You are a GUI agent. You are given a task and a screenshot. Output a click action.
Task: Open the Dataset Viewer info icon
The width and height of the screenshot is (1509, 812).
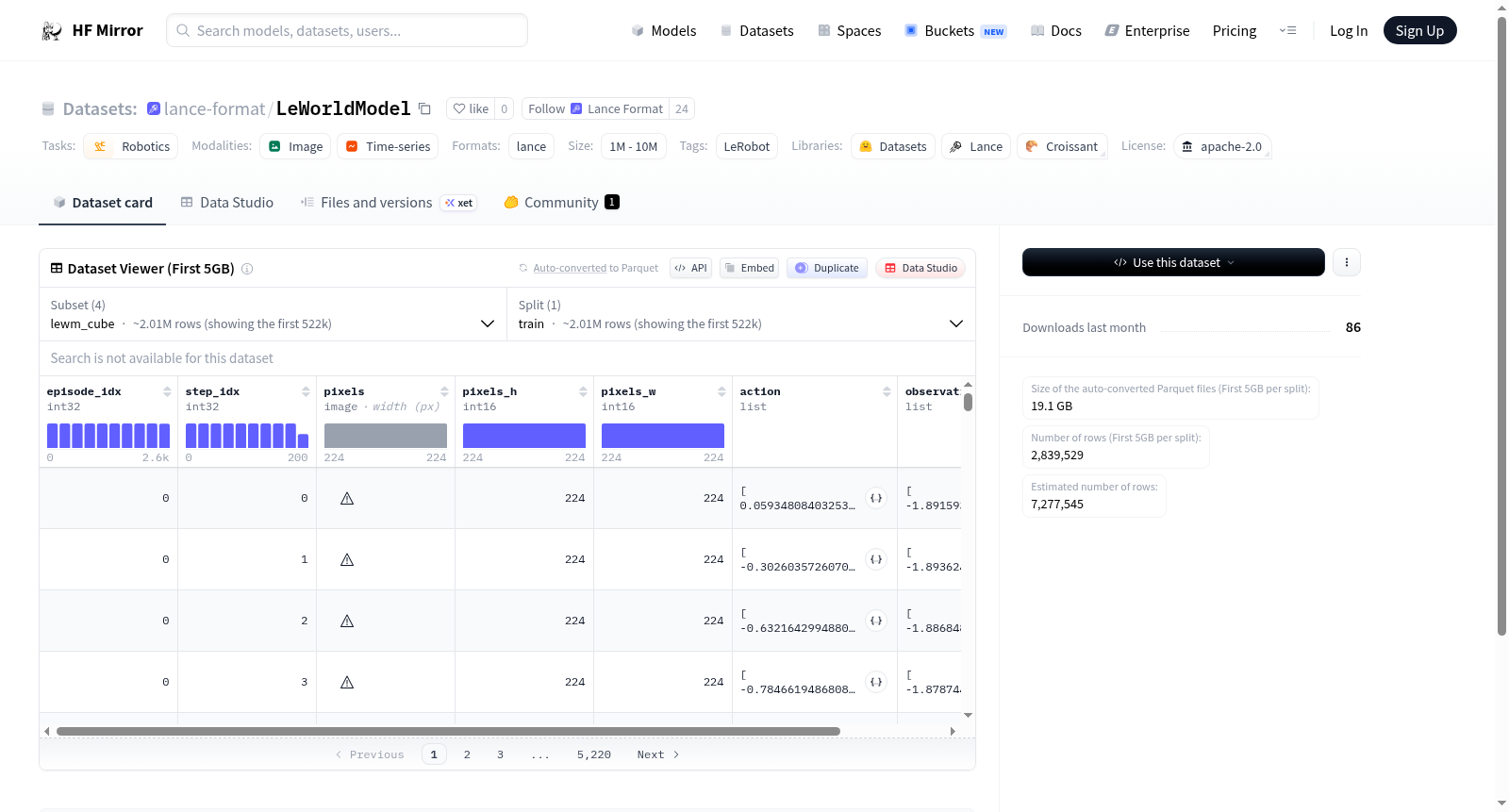[x=247, y=269]
